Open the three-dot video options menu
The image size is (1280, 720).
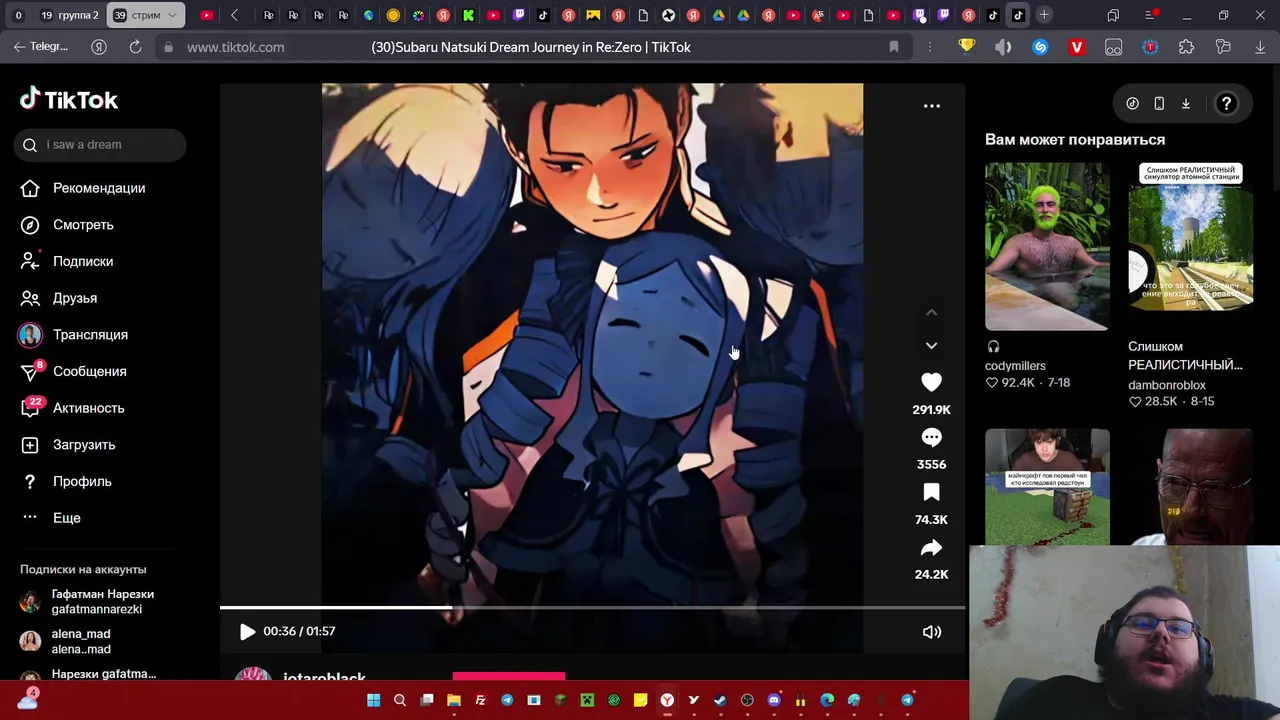[931, 106]
